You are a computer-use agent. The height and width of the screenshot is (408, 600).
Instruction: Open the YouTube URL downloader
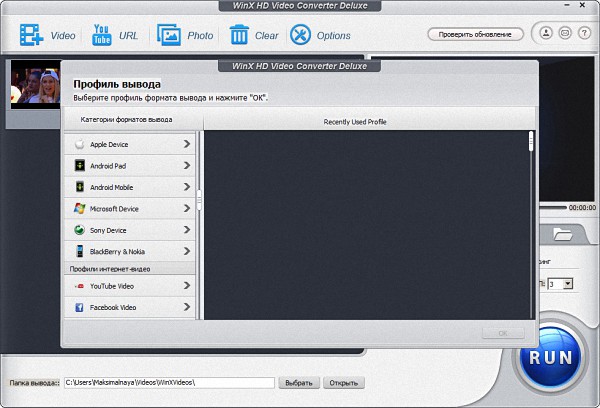(101, 35)
